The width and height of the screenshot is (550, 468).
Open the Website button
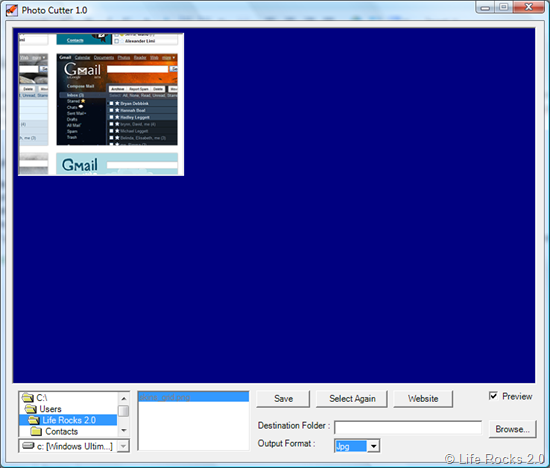[423, 399]
